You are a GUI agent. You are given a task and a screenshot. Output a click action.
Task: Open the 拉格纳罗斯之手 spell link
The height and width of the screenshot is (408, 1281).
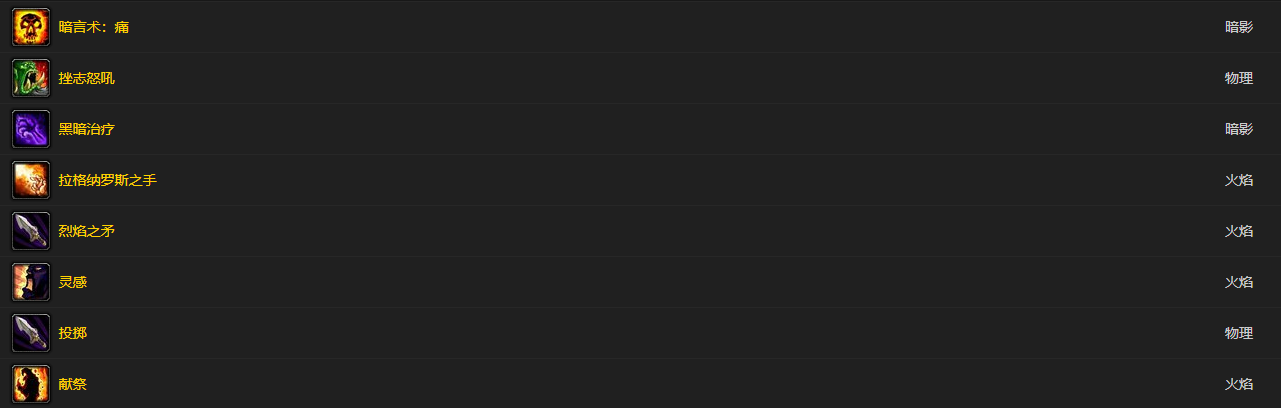pyautogui.click(x=108, y=180)
